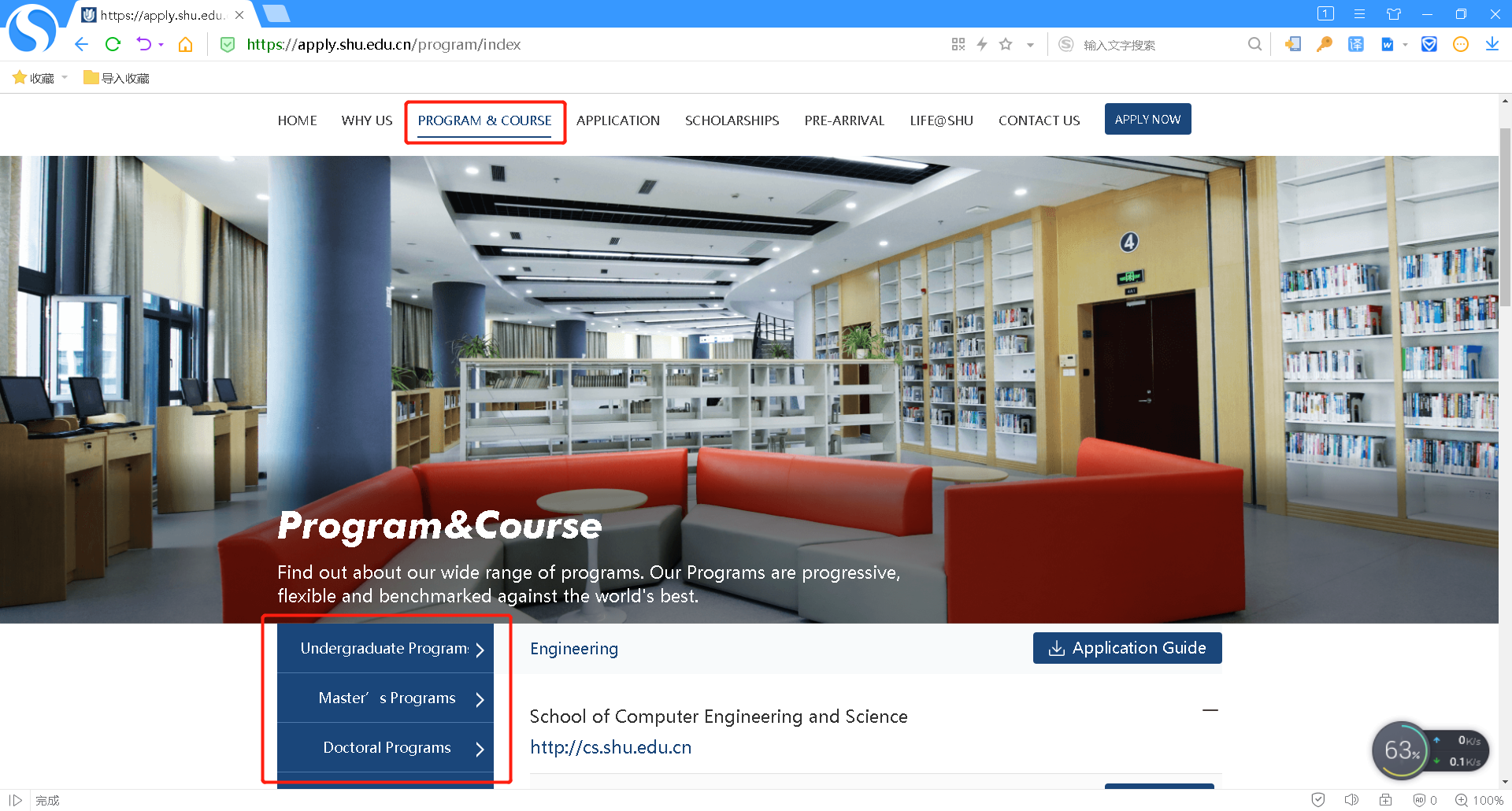The image size is (1512, 811).
Task: Open http://cs.shu.edu.cn link
Action: 610,747
